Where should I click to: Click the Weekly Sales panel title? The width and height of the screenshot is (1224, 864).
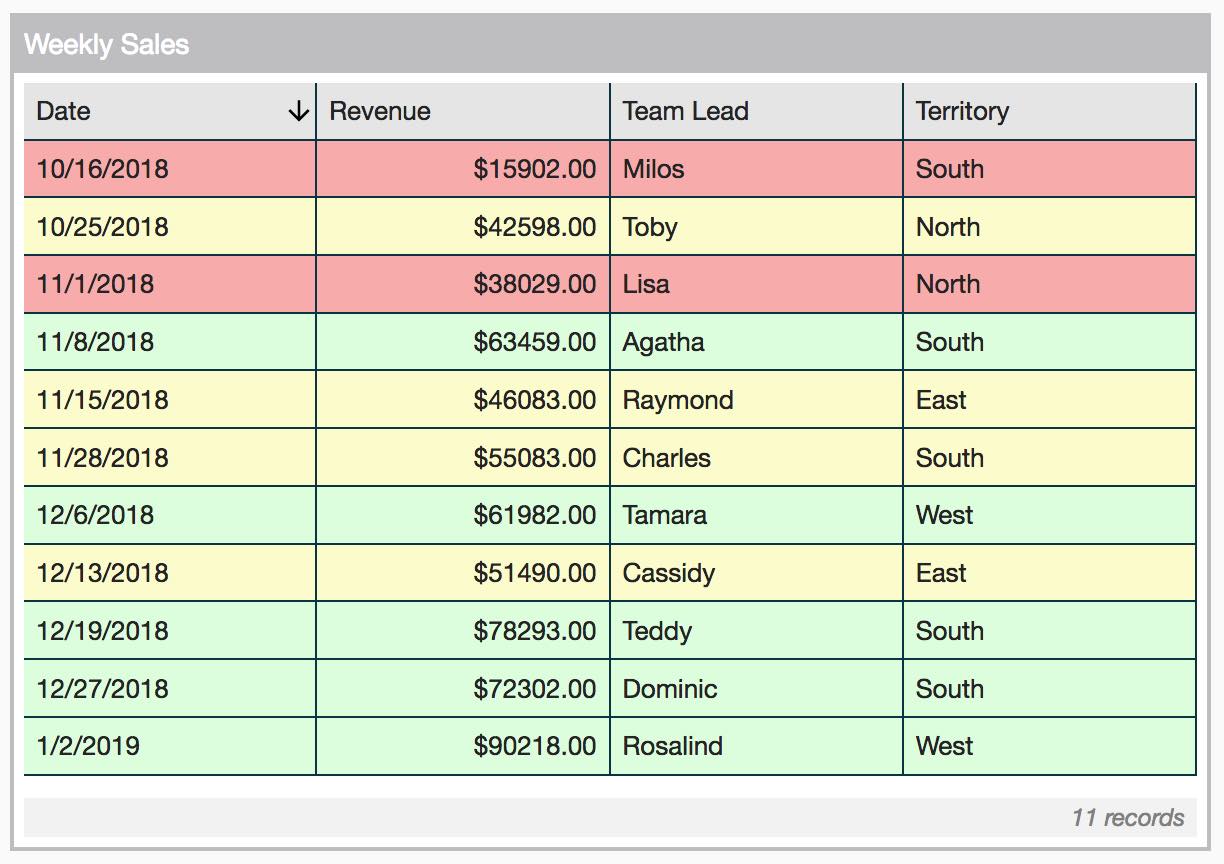107,45
